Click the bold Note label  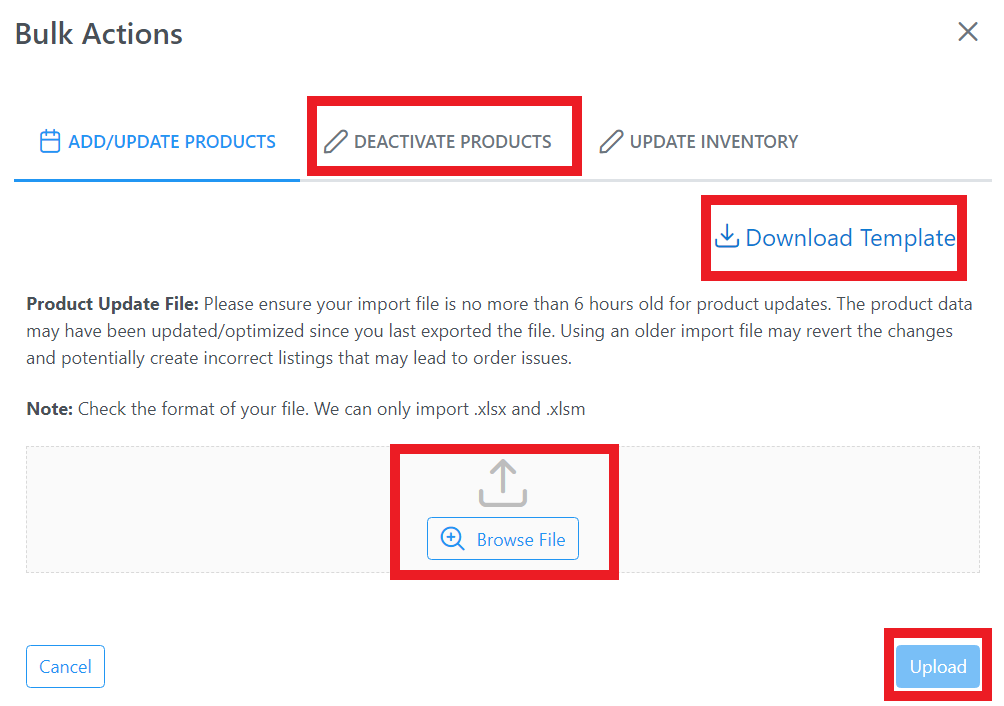[49, 408]
